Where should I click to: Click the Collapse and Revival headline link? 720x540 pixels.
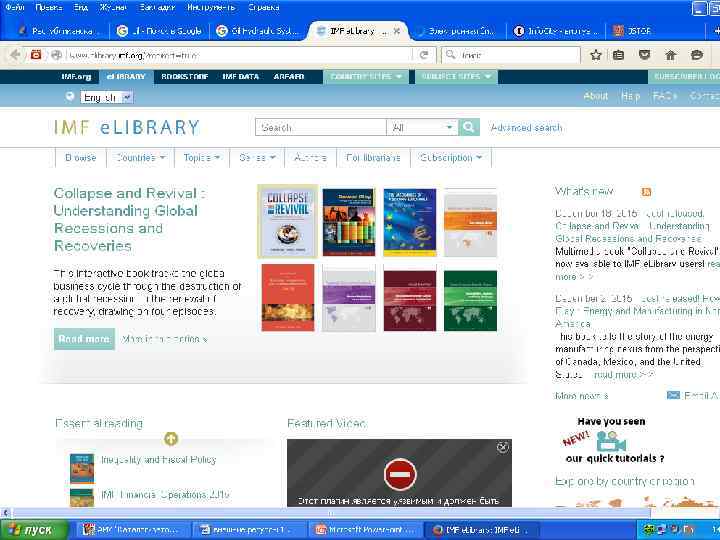pyautogui.click(x=129, y=219)
